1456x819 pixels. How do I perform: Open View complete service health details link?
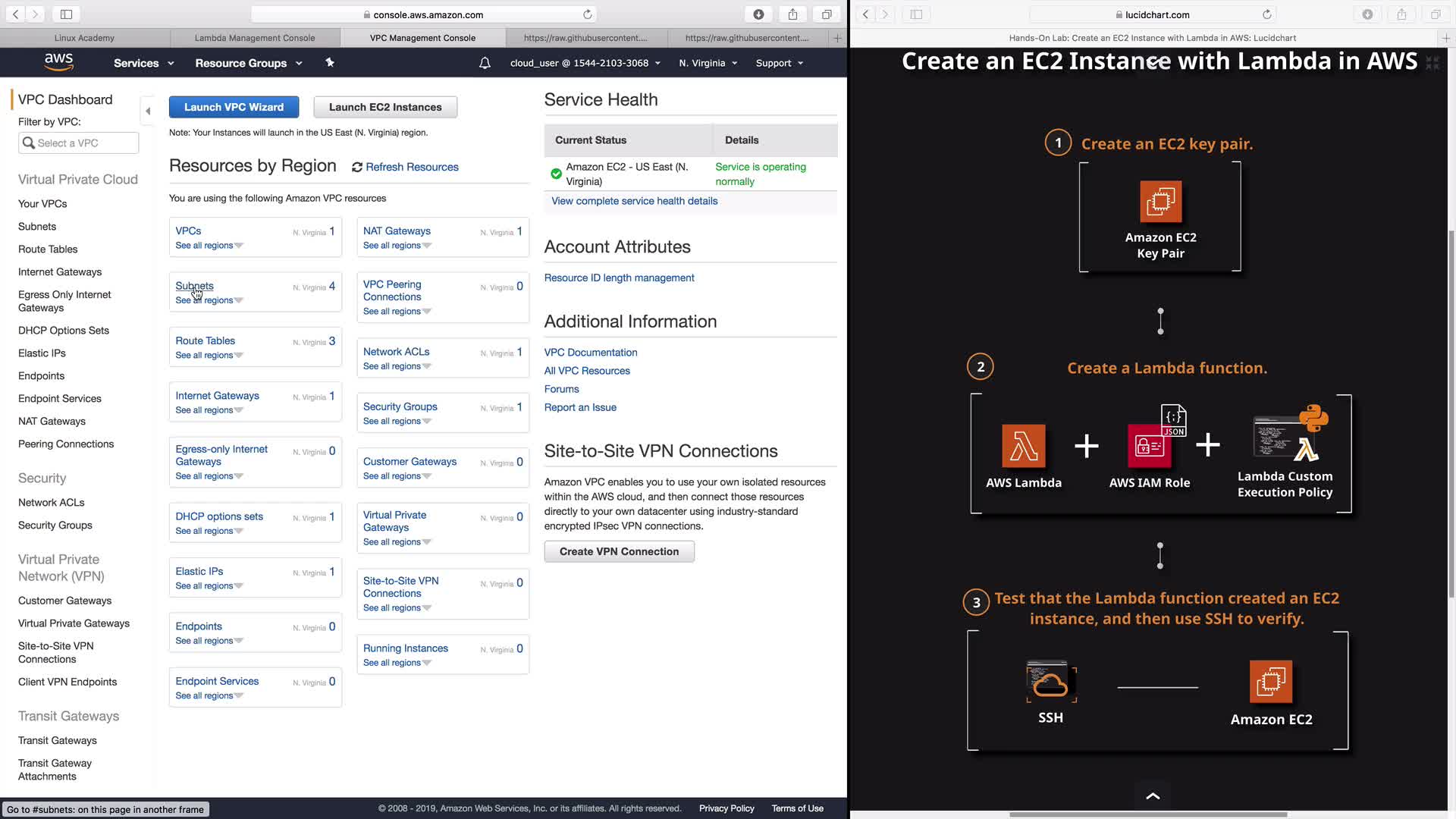click(x=634, y=201)
